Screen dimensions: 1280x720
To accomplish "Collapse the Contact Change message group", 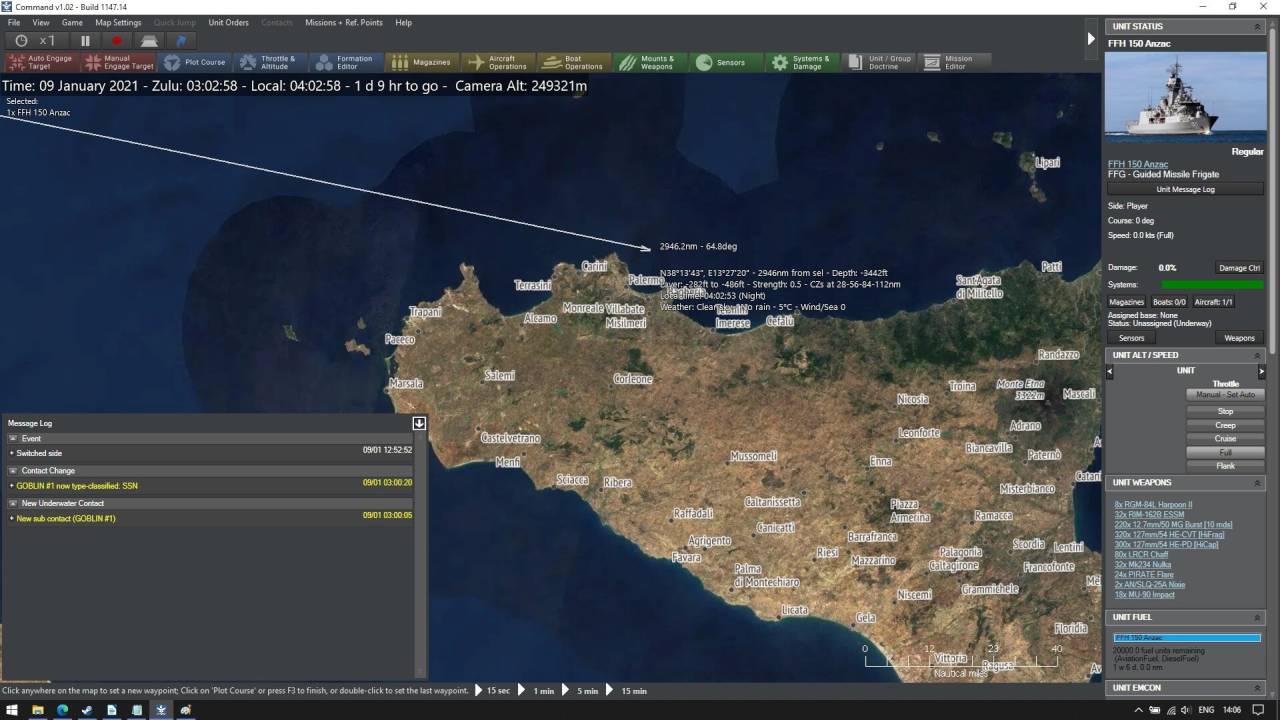I will 14,470.
